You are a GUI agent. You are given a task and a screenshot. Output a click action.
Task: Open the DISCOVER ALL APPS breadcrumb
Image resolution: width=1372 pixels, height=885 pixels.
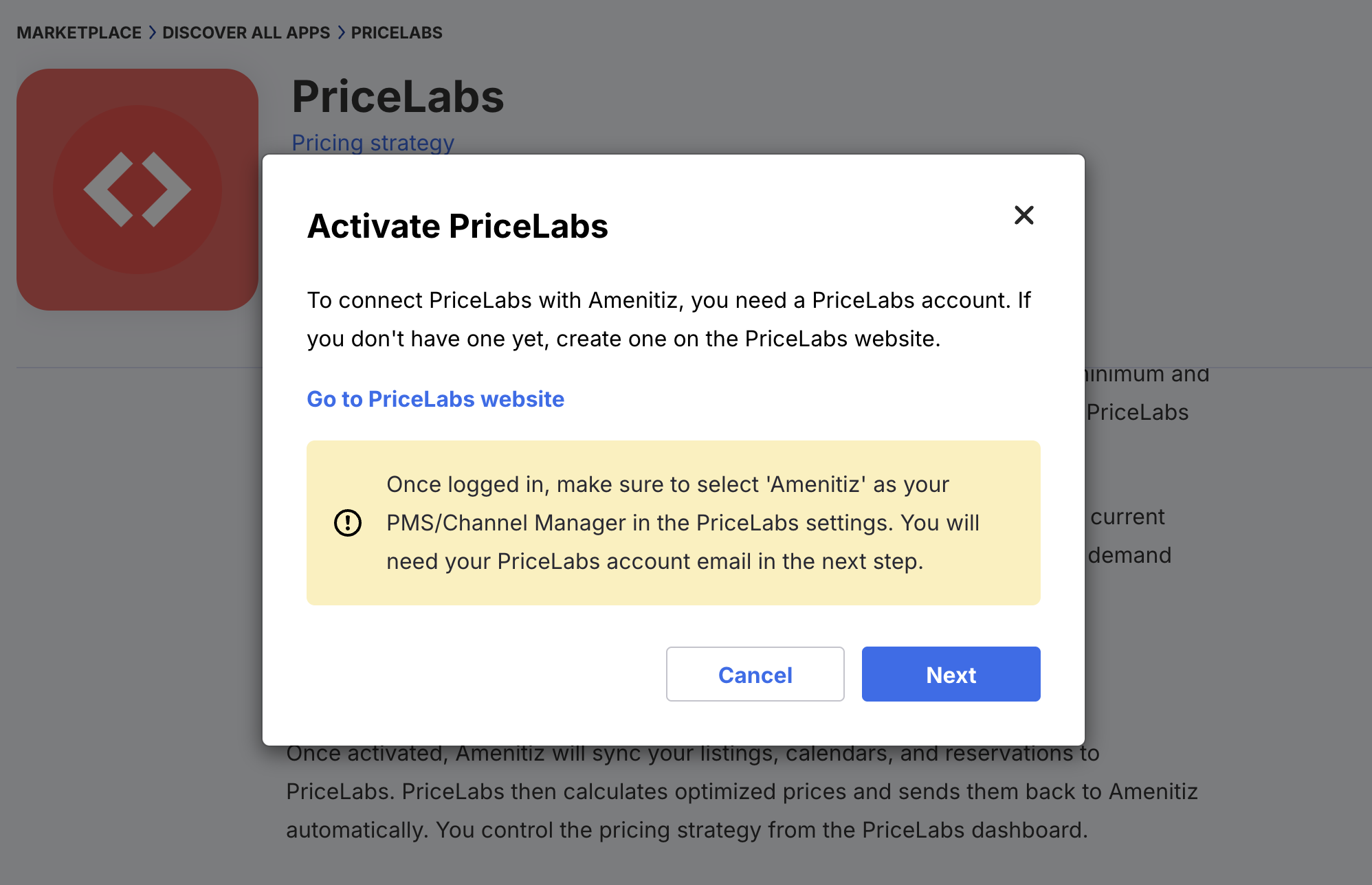point(246,33)
